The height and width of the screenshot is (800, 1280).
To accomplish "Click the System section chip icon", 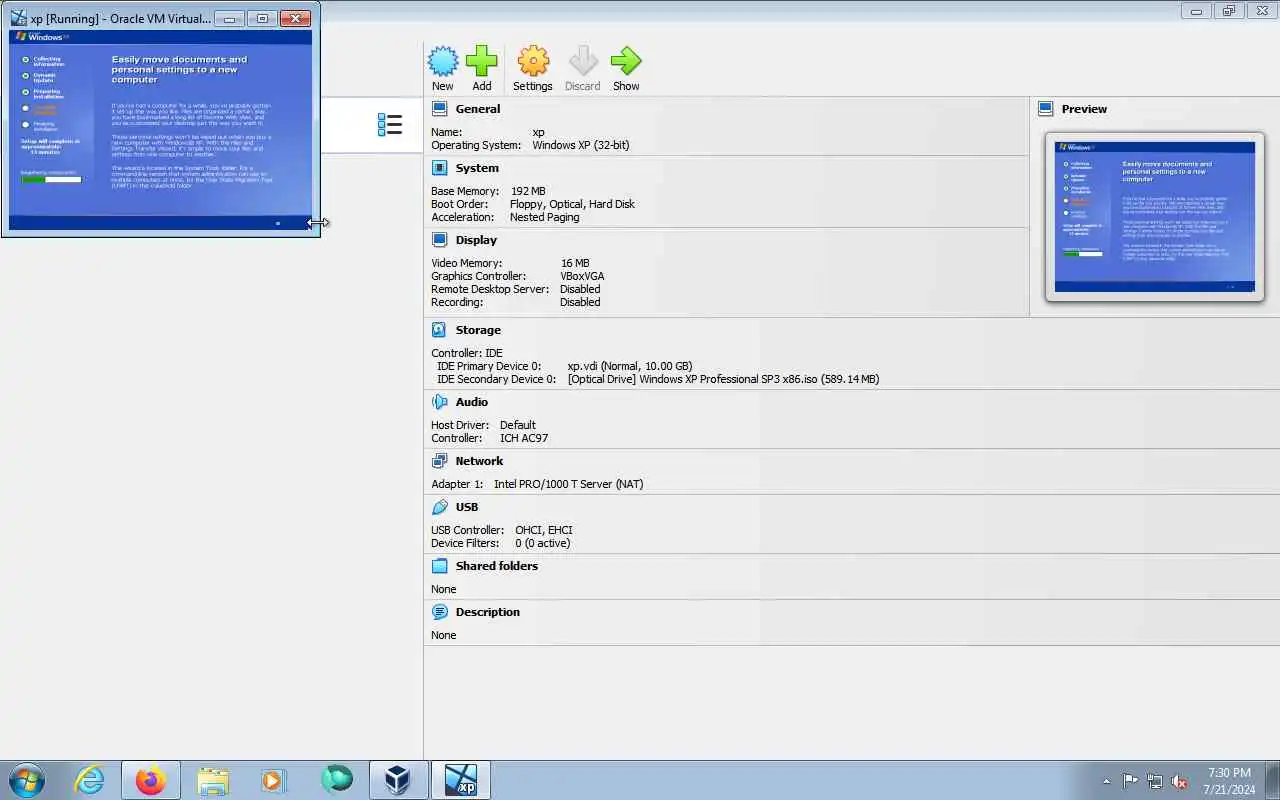I will [439, 168].
